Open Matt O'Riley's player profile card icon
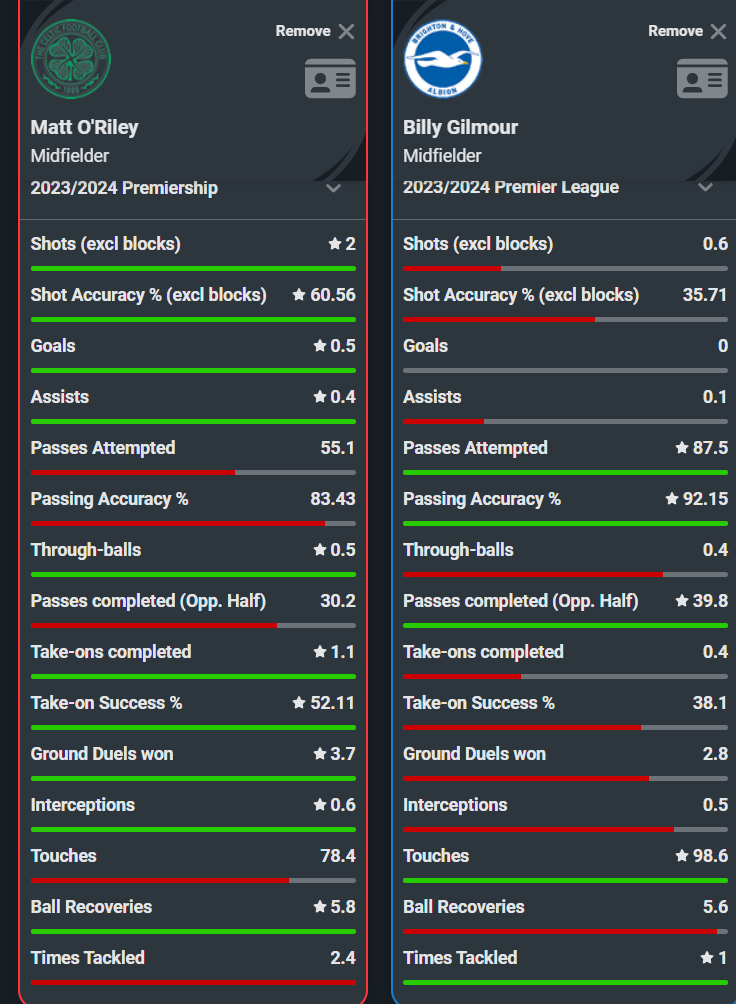This screenshot has height=1004, width=736. coord(330,79)
